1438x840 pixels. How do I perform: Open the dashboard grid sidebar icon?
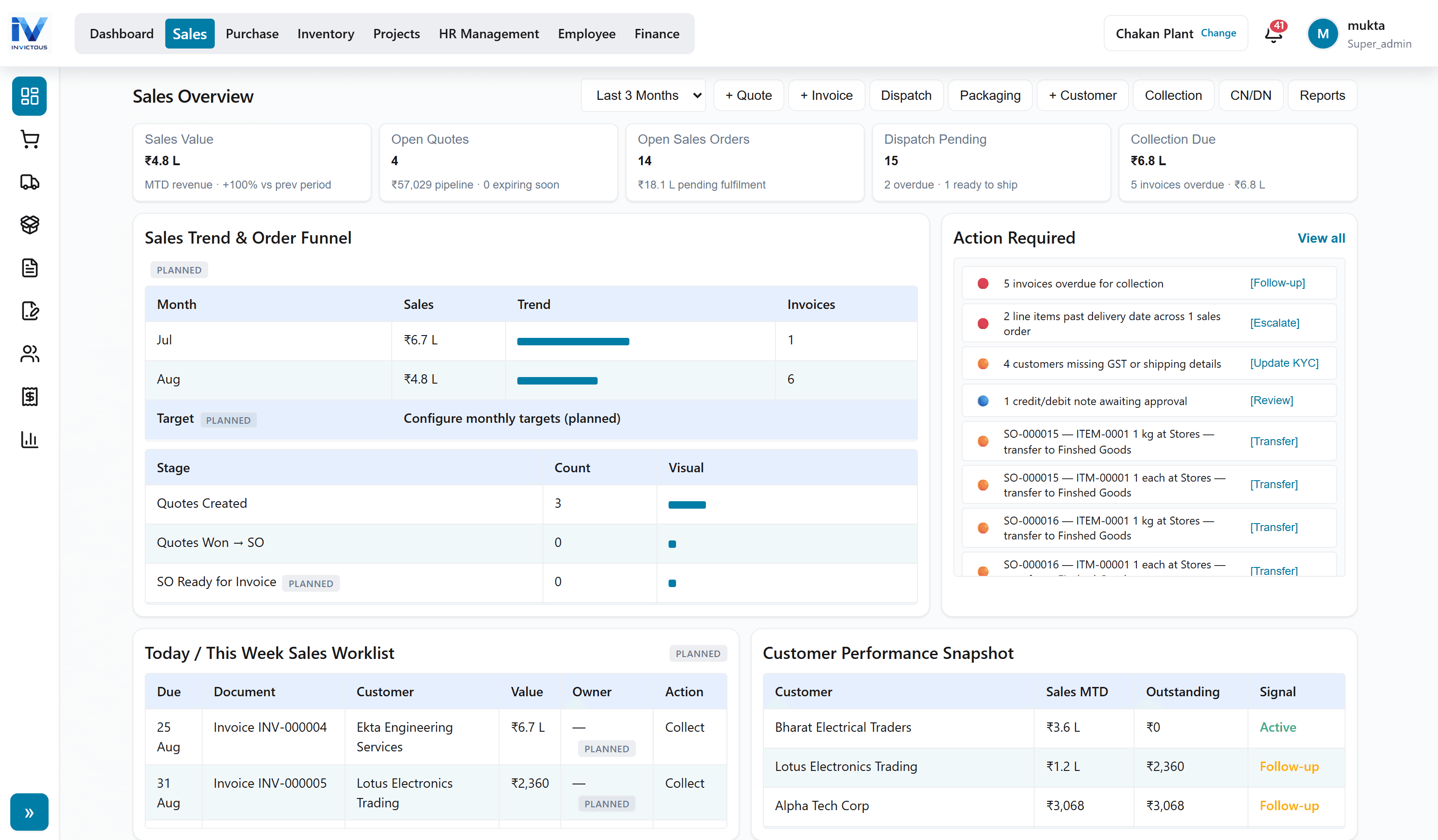tap(29, 96)
